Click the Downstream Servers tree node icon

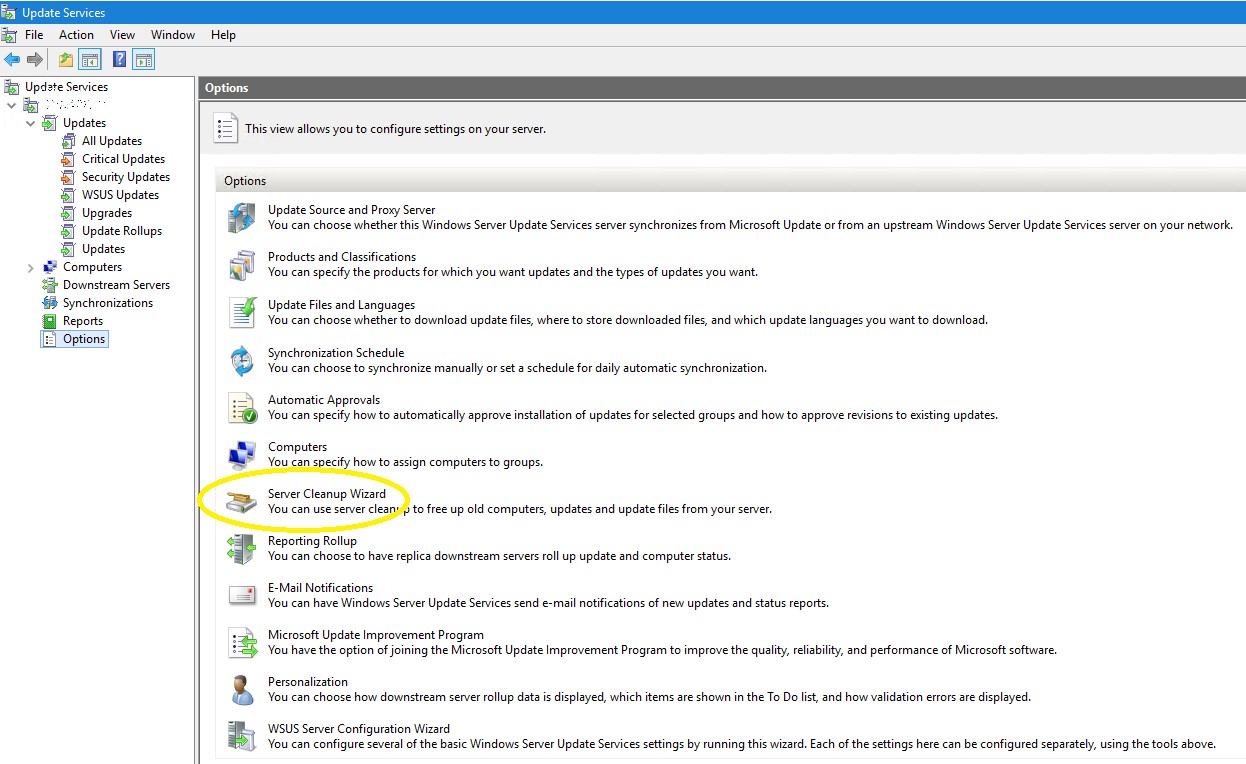(x=50, y=285)
